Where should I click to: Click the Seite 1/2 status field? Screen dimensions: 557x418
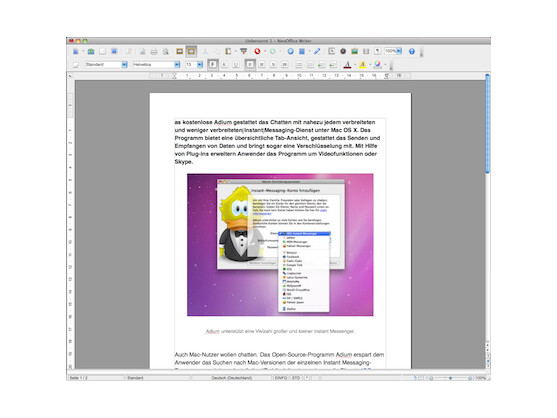pos(95,378)
